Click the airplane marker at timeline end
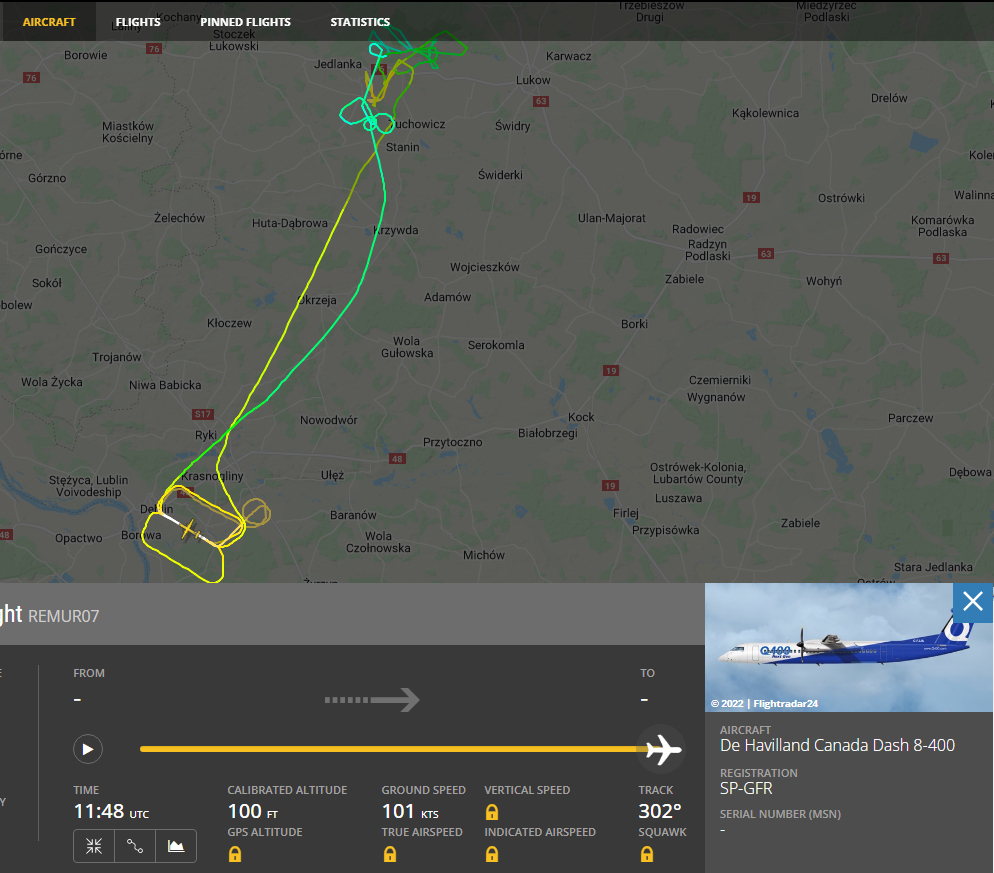The width and height of the screenshot is (994, 873). [x=663, y=749]
